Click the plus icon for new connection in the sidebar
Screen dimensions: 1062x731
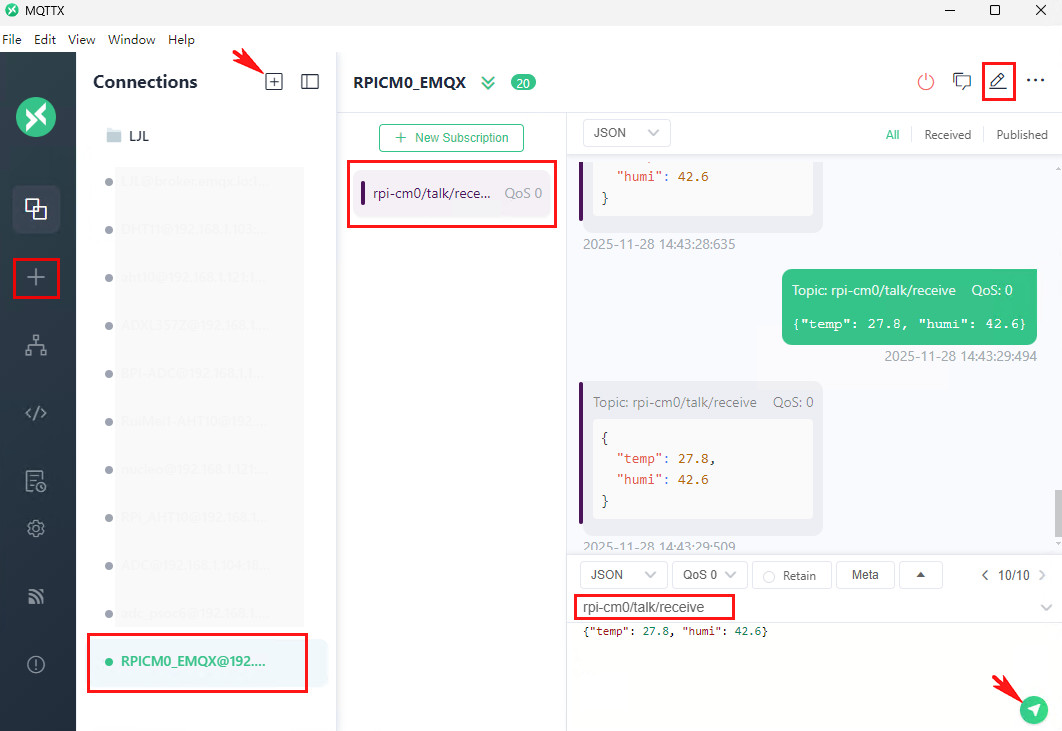[x=36, y=277]
